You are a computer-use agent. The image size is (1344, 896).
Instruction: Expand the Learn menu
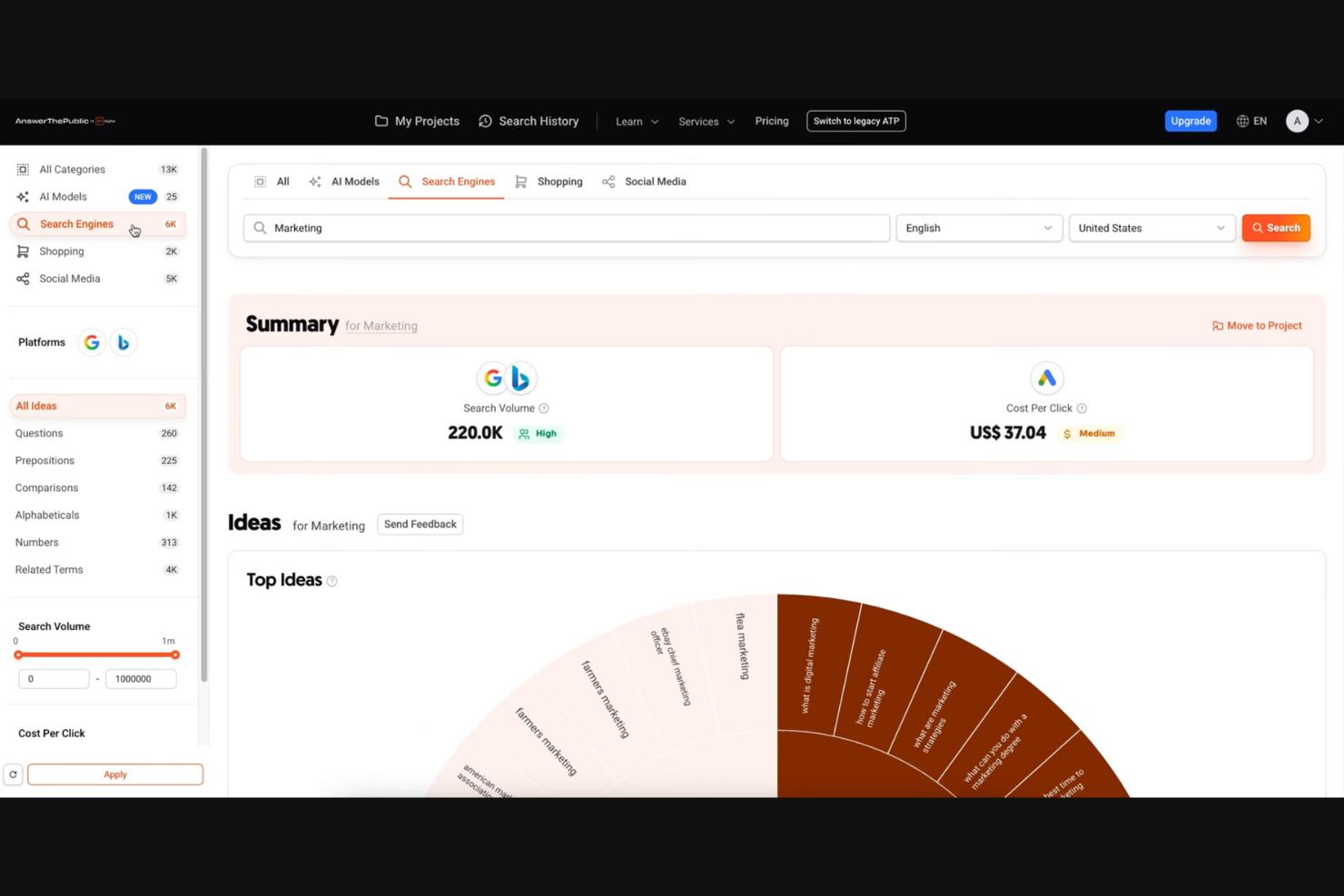point(637,121)
